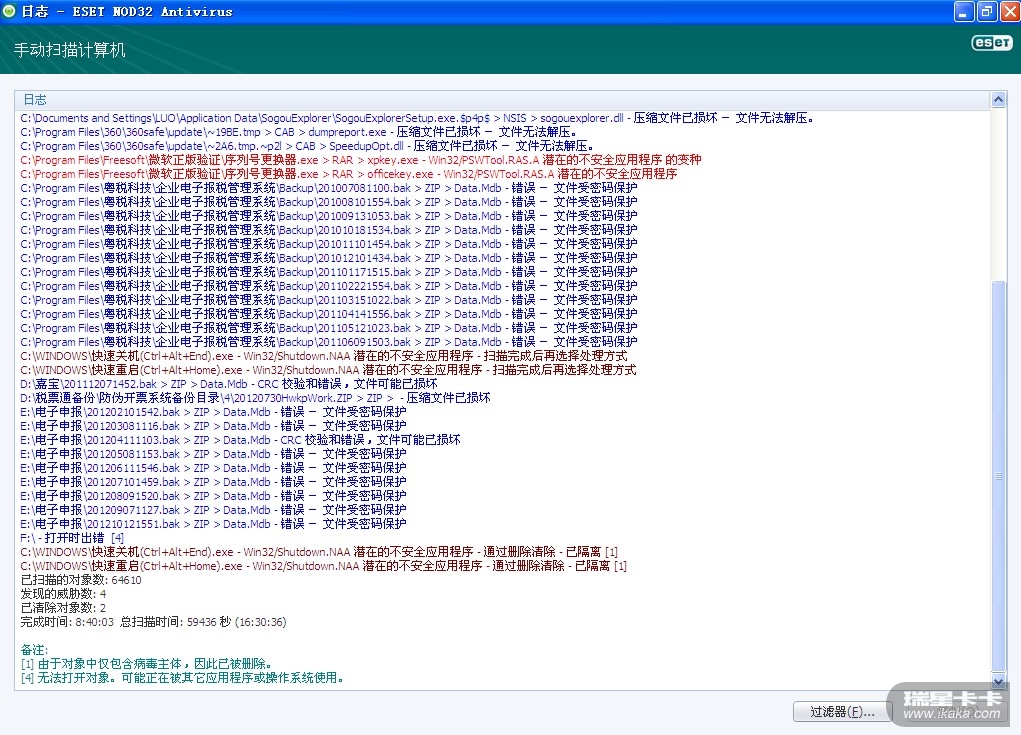1021x735 pixels.
Task: Select log line E:\电子申报\201210121551.bak
Action: 213,524
